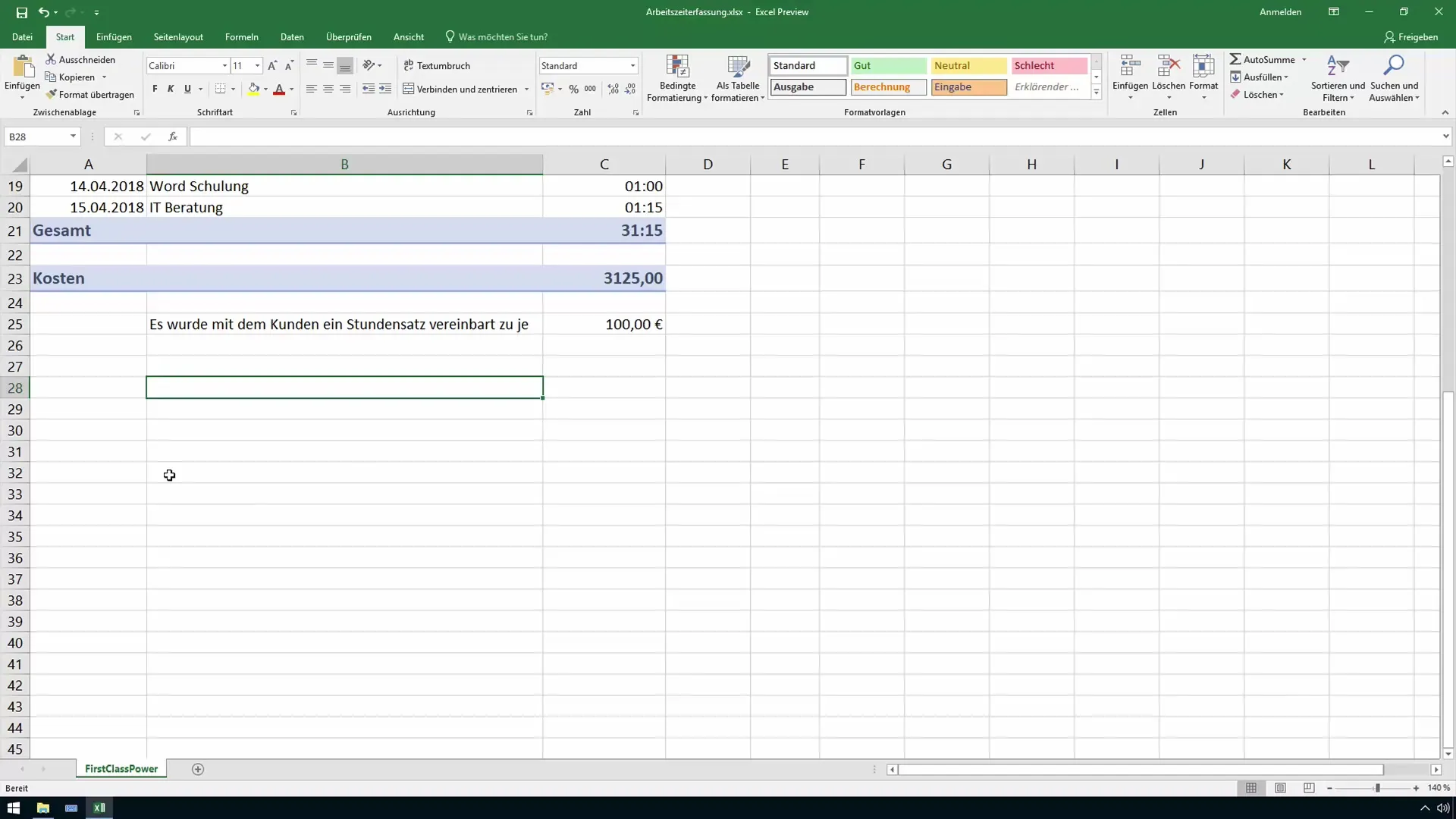
Task: Click the insert function fx icon
Action: (x=173, y=136)
